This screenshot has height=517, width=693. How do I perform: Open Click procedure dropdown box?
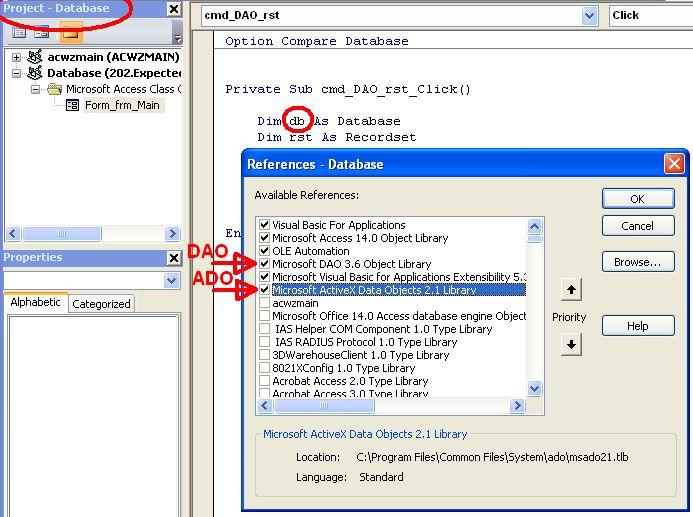[x=651, y=15]
